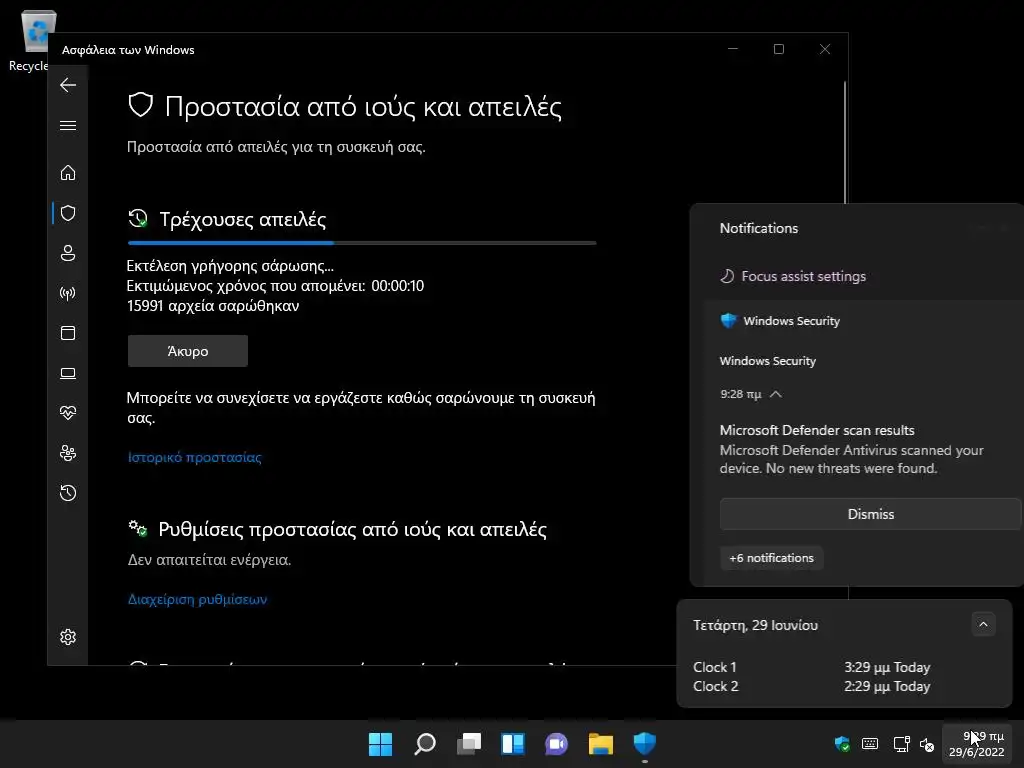Show the +6 notifications

pyautogui.click(x=771, y=558)
